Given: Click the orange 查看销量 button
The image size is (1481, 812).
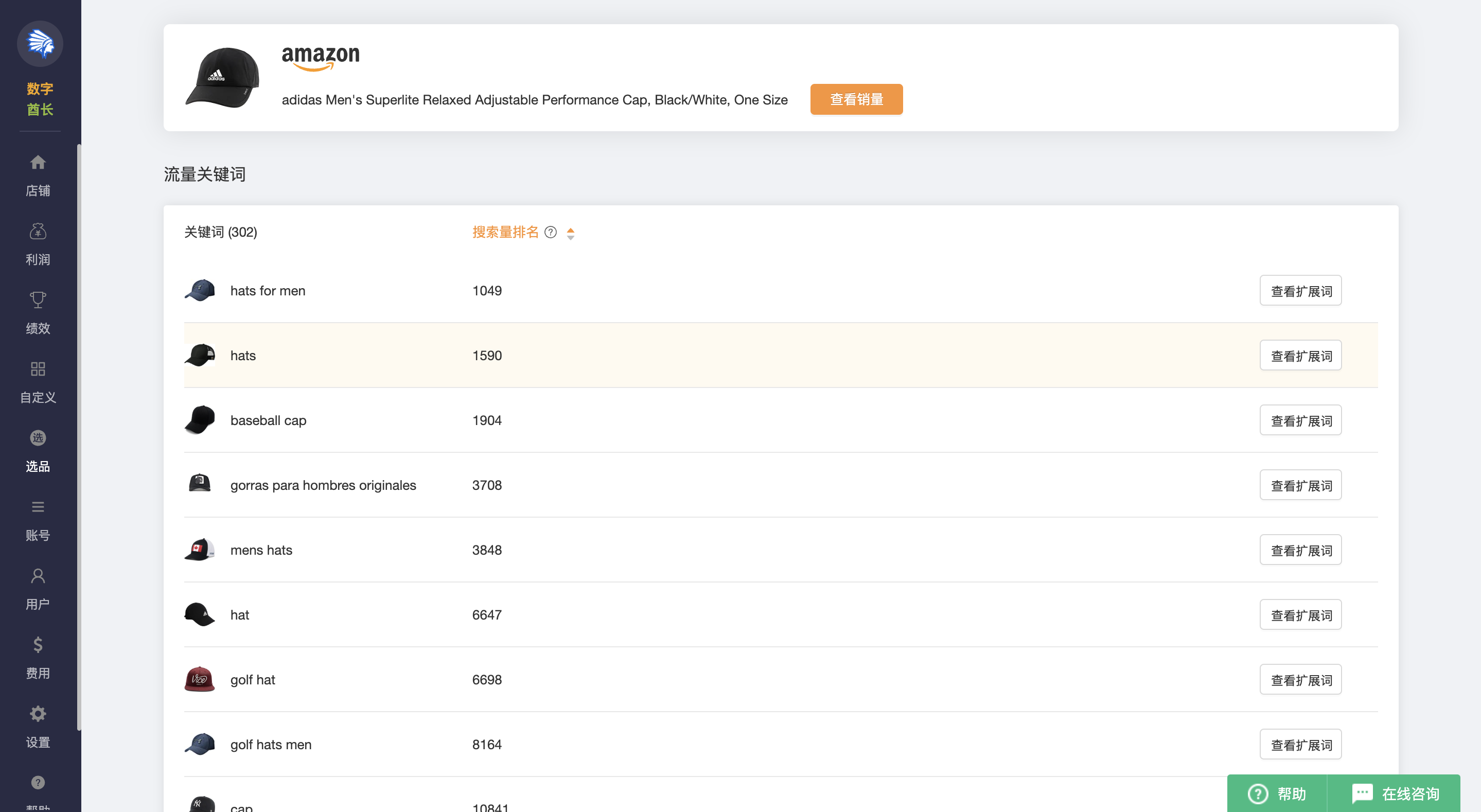Looking at the screenshot, I should (x=856, y=99).
